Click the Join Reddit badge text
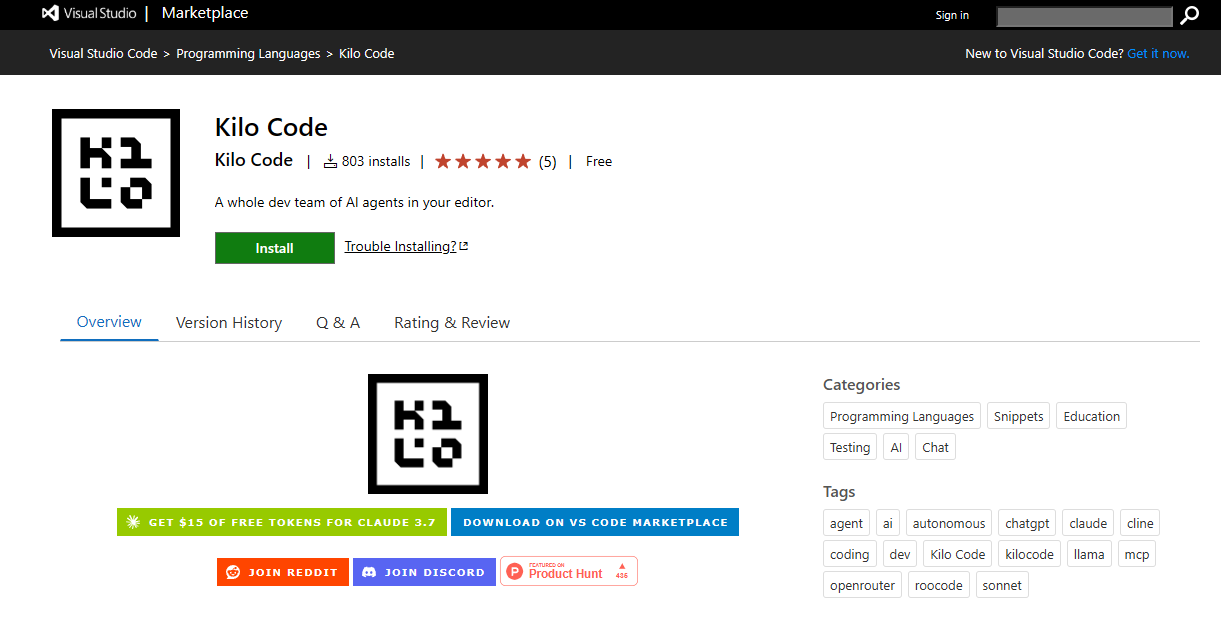The image size is (1221, 618). [x=294, y=572]
